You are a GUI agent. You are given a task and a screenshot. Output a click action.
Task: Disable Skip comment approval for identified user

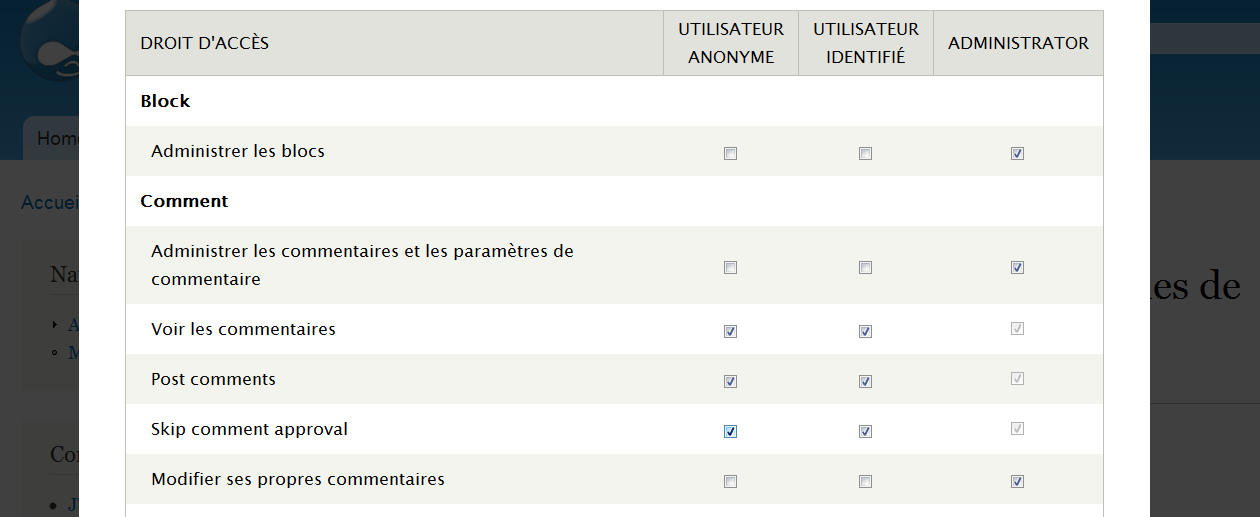[x=865, y=432]
